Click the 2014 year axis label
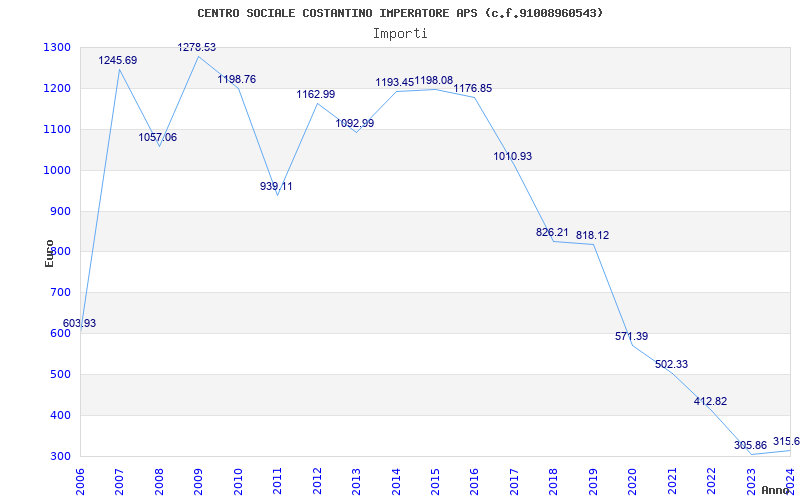This screenshot has height=500, width=800. pos(395,481)
